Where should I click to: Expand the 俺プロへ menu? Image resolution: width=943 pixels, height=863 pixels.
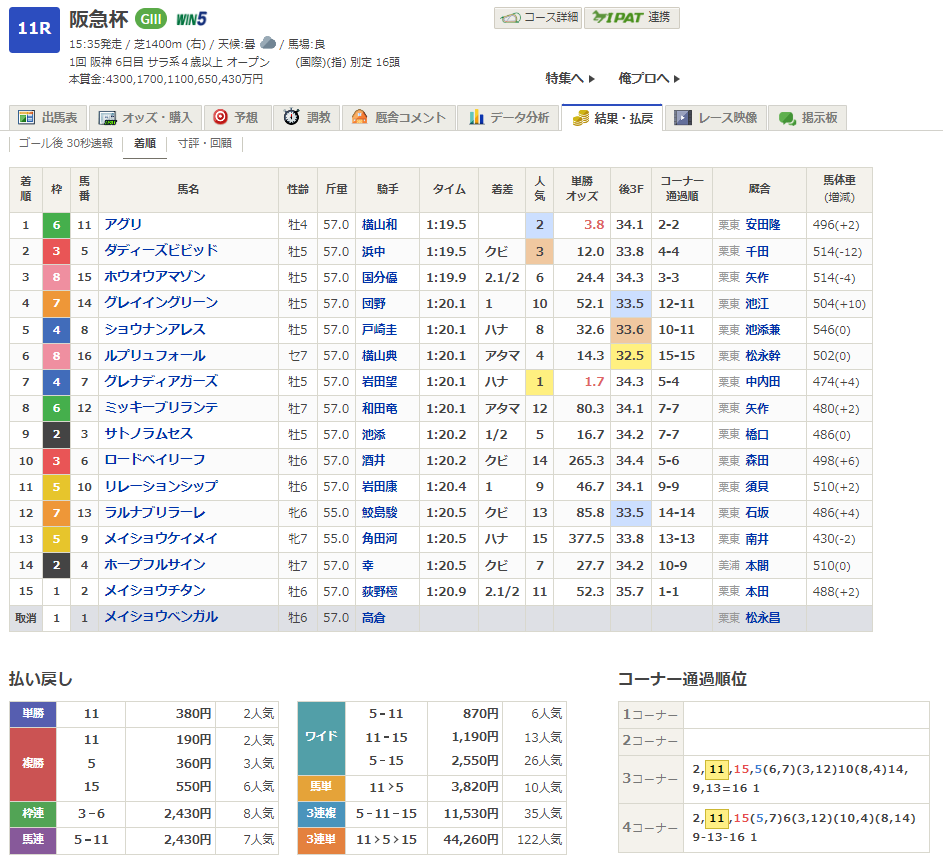coord(649,78)
